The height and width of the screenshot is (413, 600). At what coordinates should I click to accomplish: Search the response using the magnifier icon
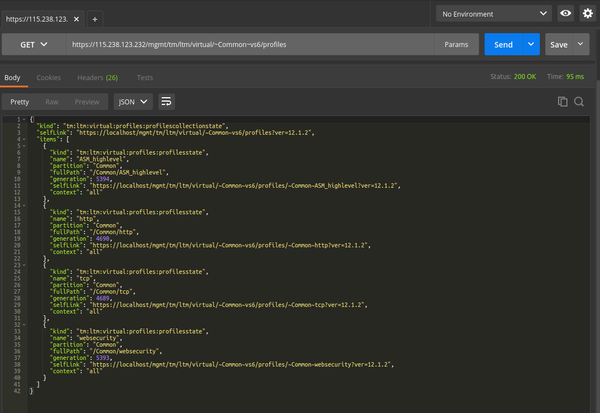[581, 101]
